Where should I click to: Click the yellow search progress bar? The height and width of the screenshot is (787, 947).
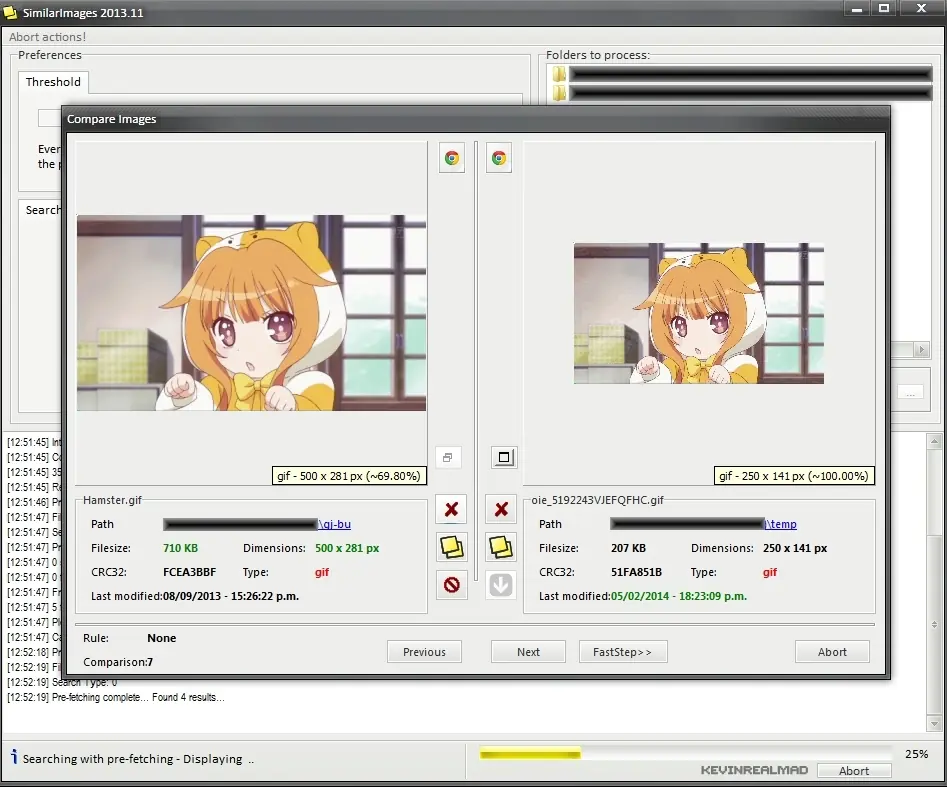coord(530,754)
